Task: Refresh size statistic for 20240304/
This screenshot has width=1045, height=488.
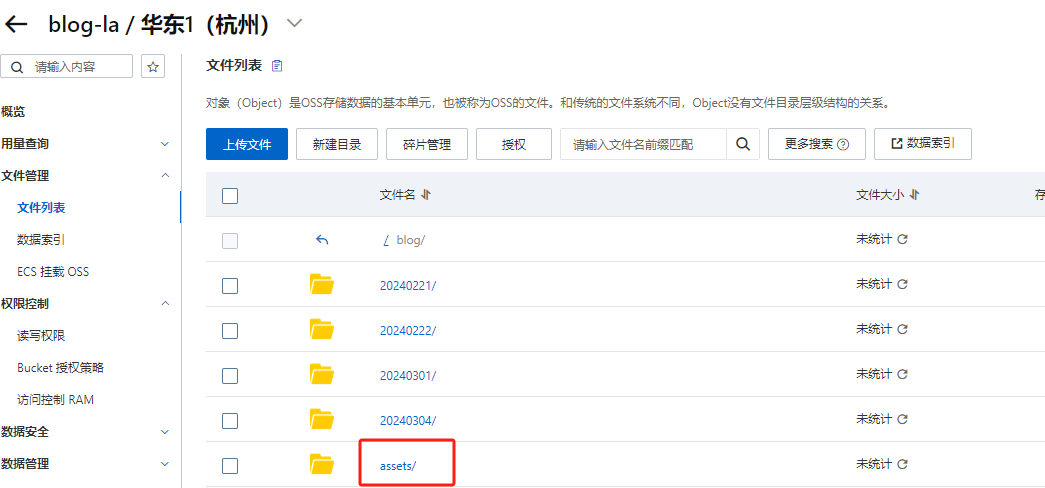Action: (x=902, y=419)
